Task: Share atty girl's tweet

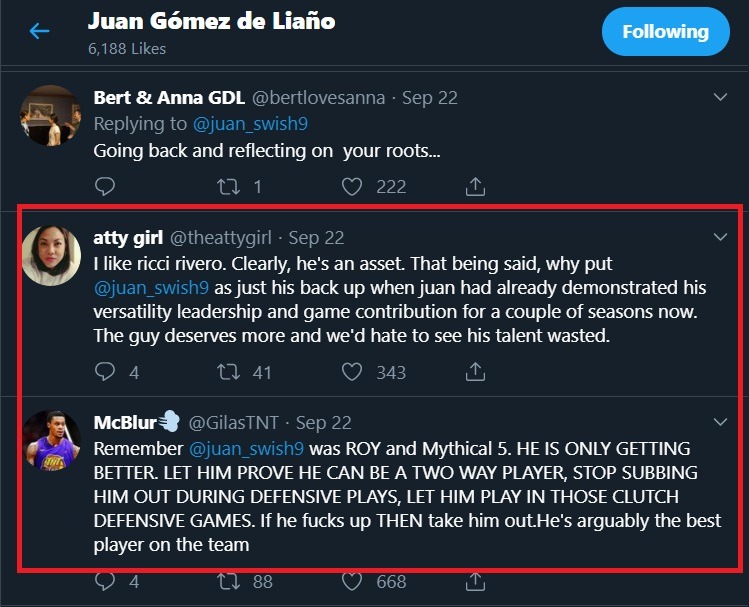Action: (x=476, y=371)
